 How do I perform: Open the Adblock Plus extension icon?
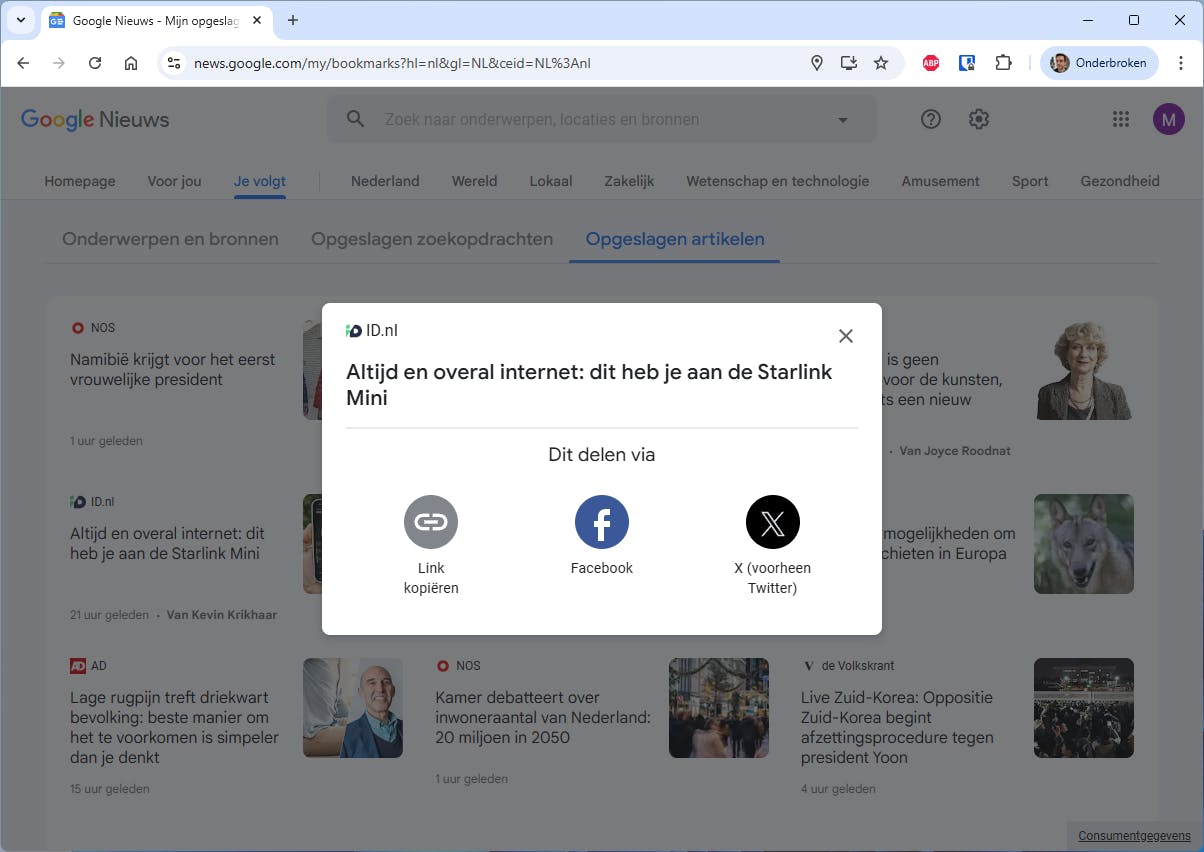[930, 62]
